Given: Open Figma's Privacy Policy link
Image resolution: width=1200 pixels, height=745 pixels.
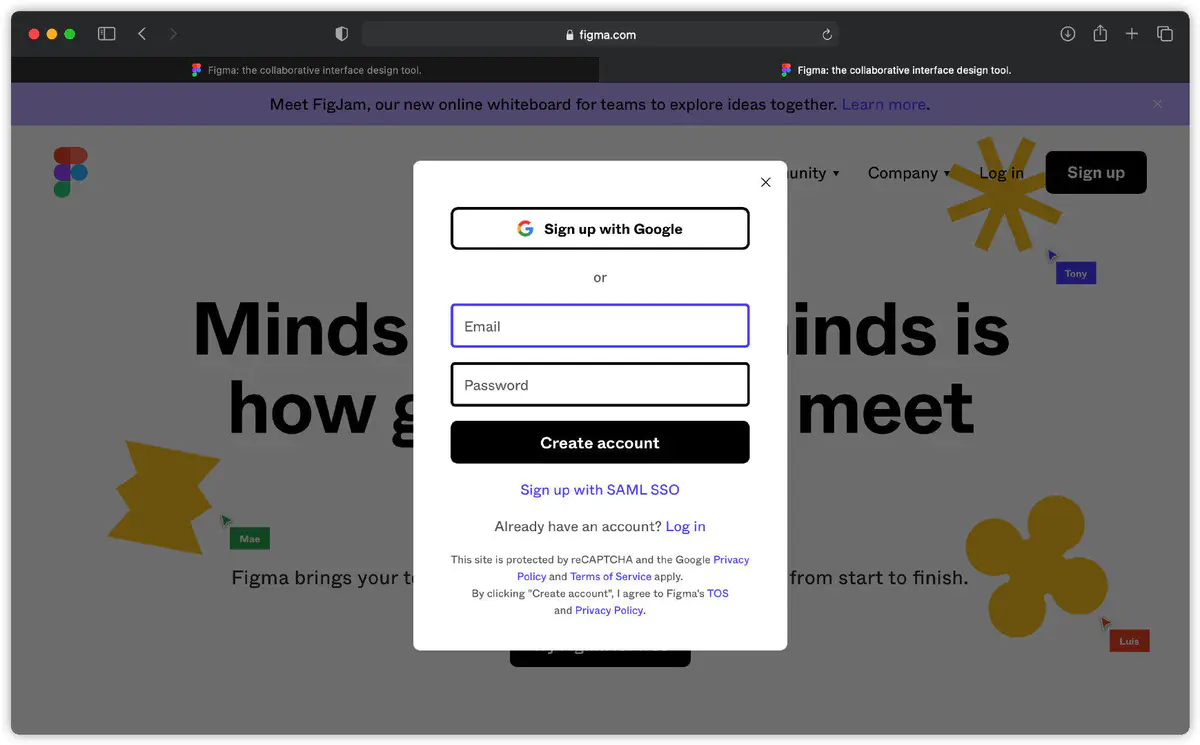Looking at the screenshot, I should (609, 610).
